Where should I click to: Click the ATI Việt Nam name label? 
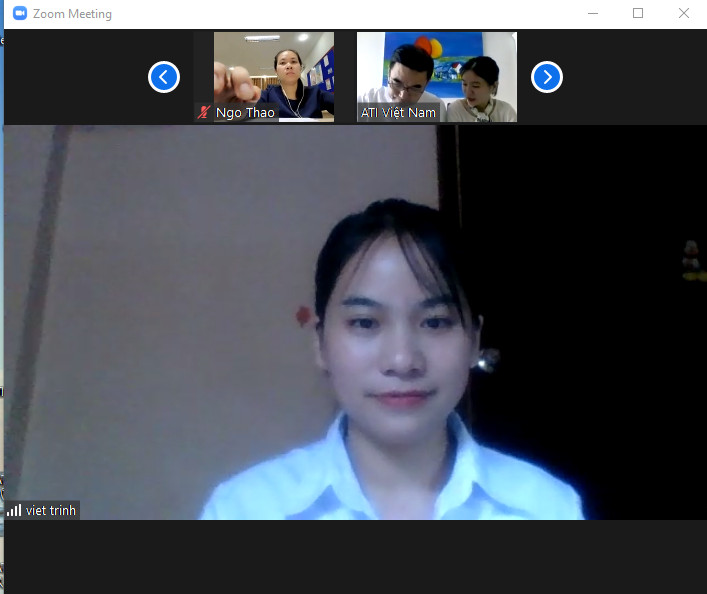click(x=398, y=112)
